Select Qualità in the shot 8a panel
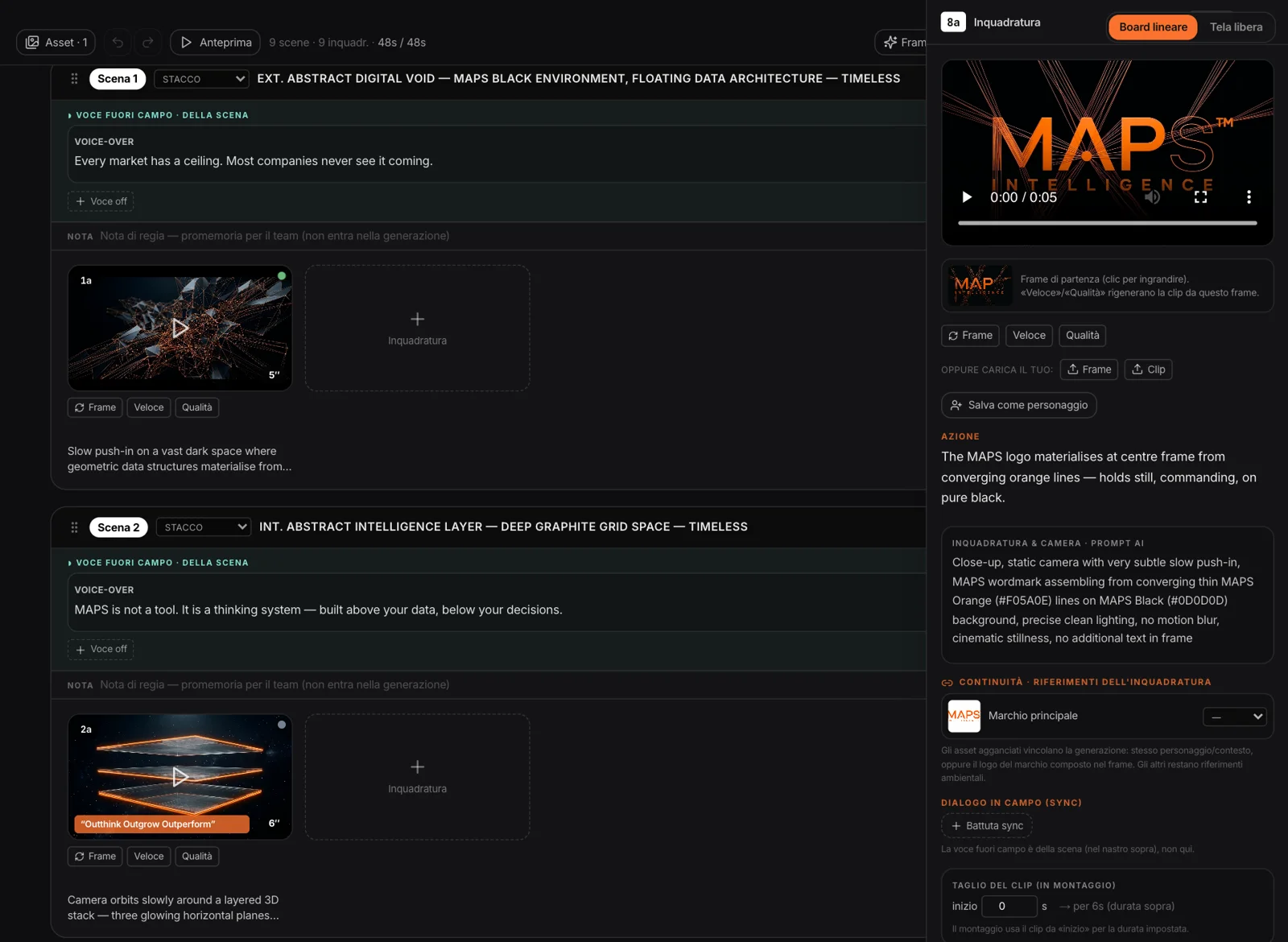Viewport: 1288px width, 942px height. [1082, 336]
